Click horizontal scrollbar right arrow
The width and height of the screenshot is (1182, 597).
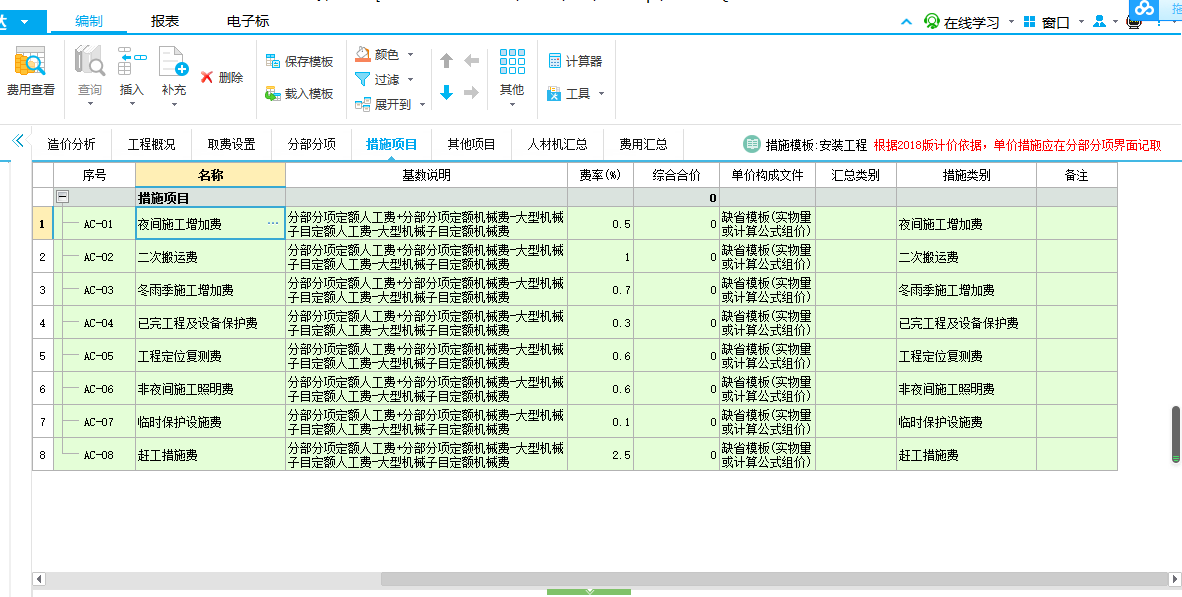pyautogui.click(x=1174, y=579)
